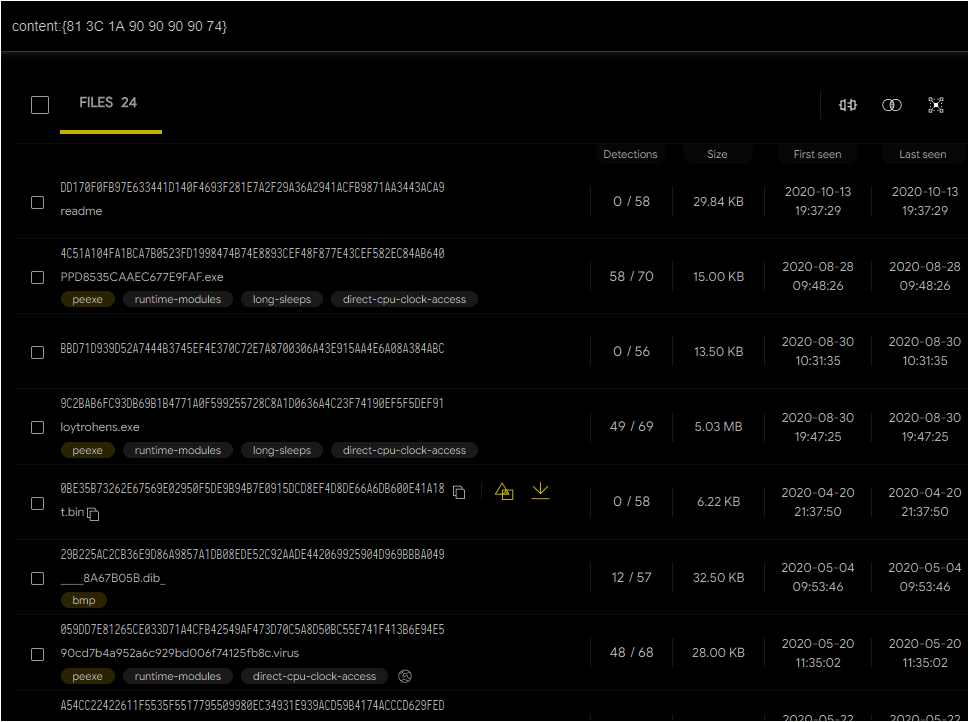Click the peexe tag on loytrohens.exe
Screen dimensions: 969x722
87,450
